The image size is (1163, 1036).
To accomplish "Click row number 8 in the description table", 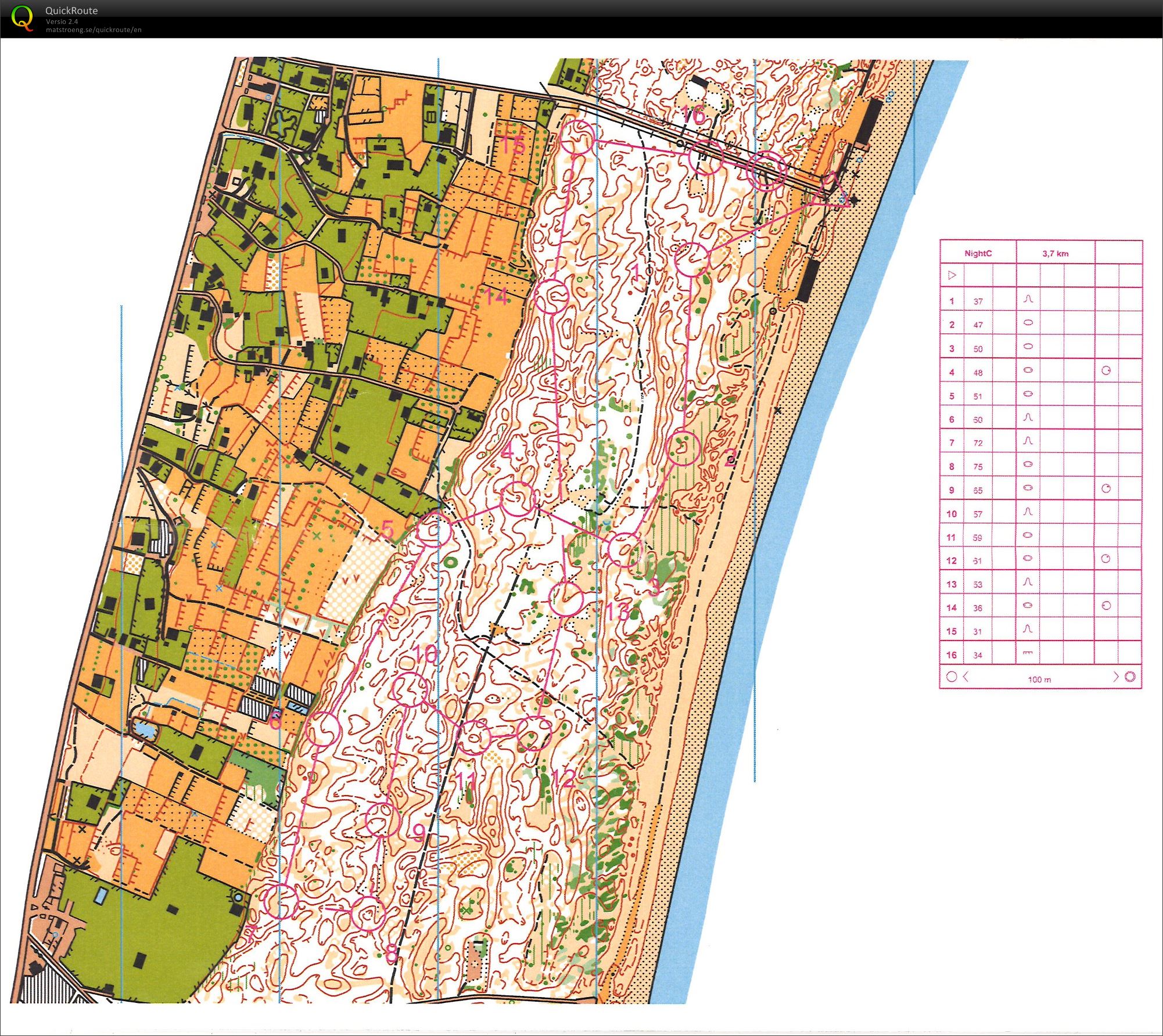I will pyautogui.click(x=952, y=466).
